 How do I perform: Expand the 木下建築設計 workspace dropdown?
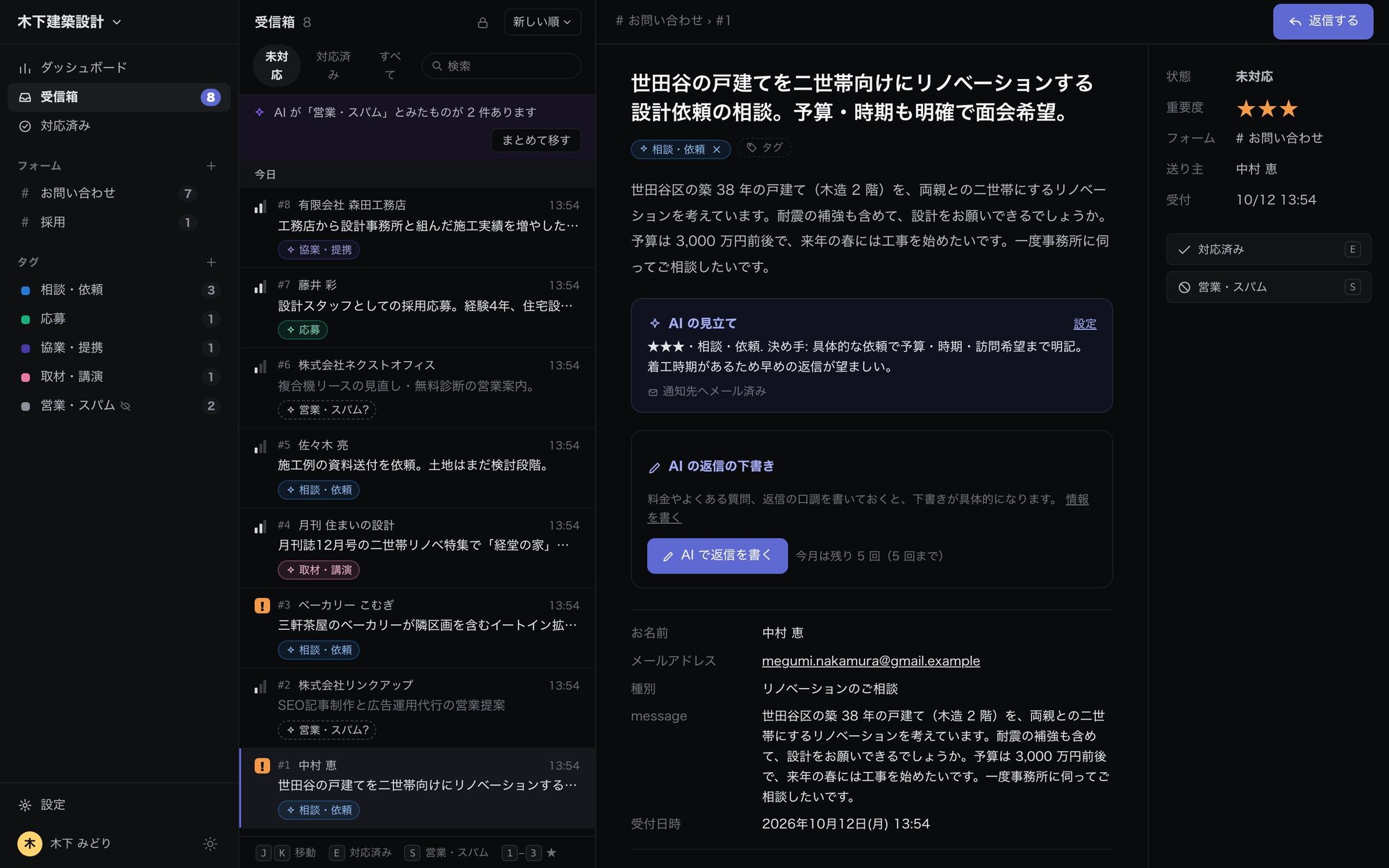click(69, 22)
